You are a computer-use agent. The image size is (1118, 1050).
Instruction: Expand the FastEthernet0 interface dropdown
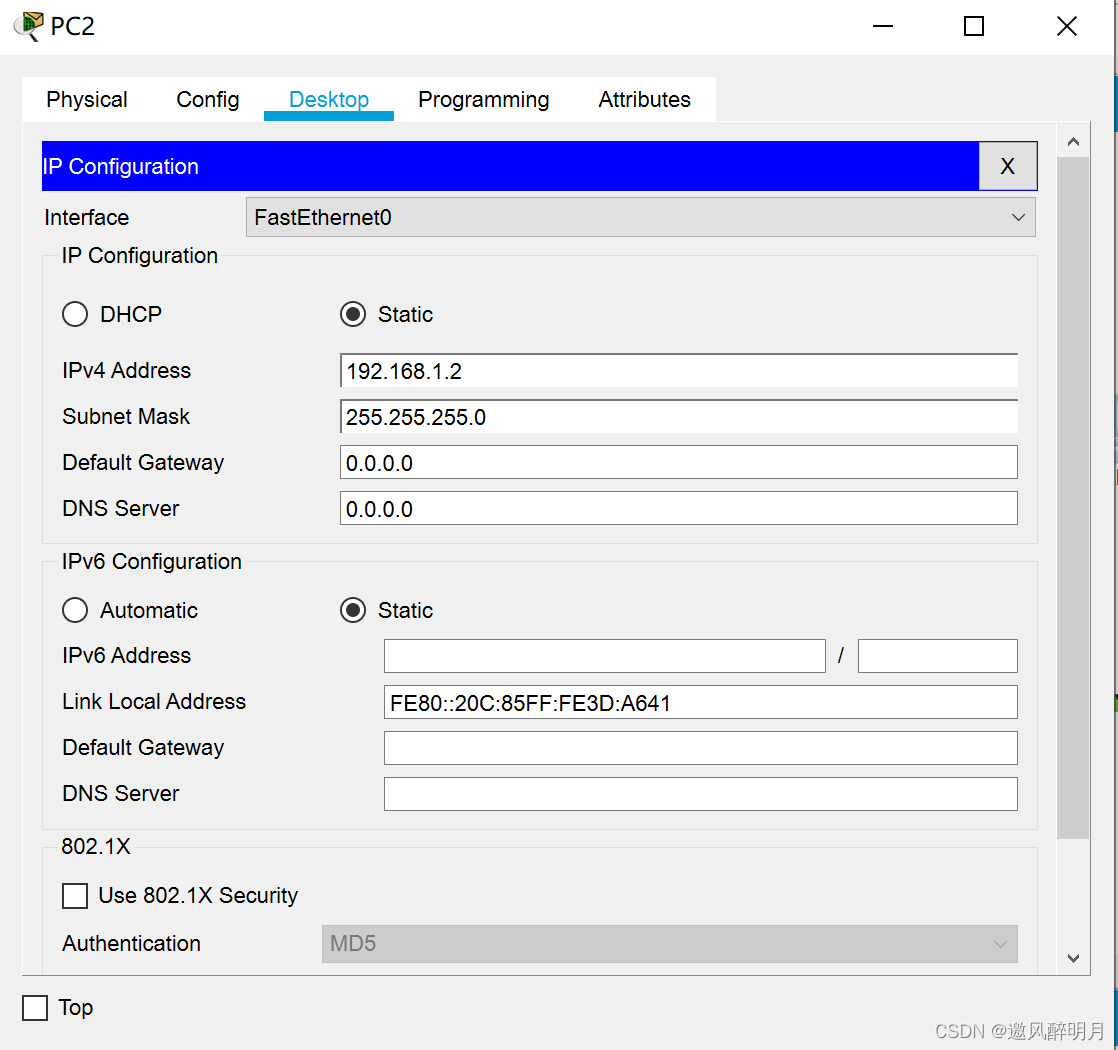pos(640,217)
